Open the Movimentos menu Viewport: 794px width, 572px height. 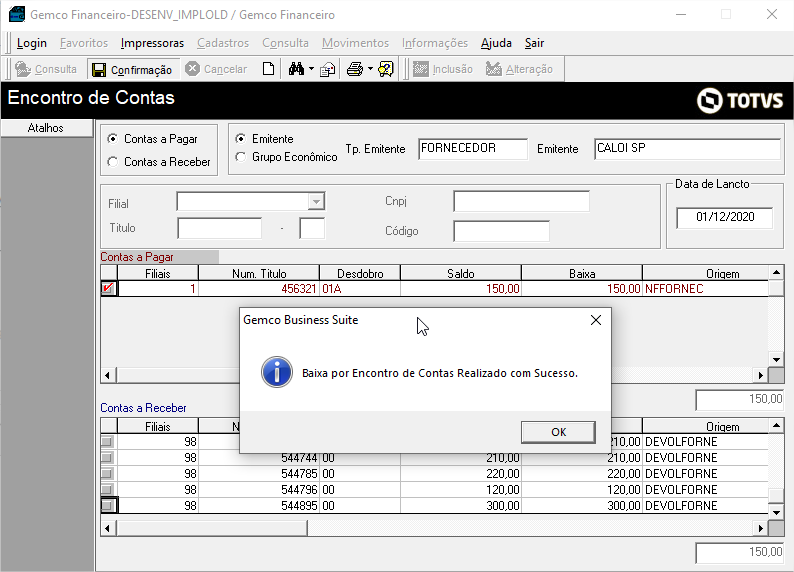(x=355, y=43)
